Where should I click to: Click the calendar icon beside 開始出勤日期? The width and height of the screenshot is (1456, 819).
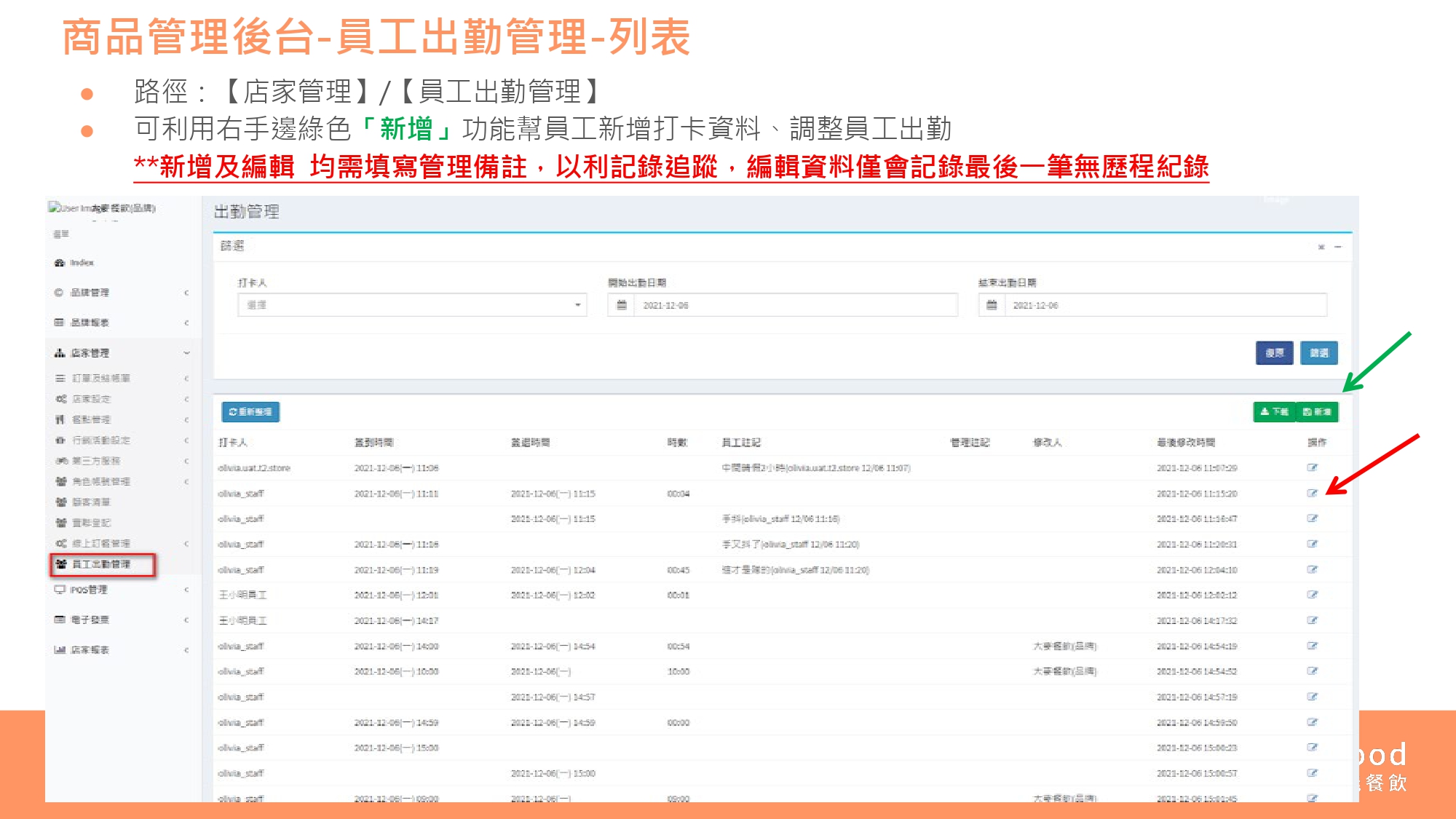(621, 305)
